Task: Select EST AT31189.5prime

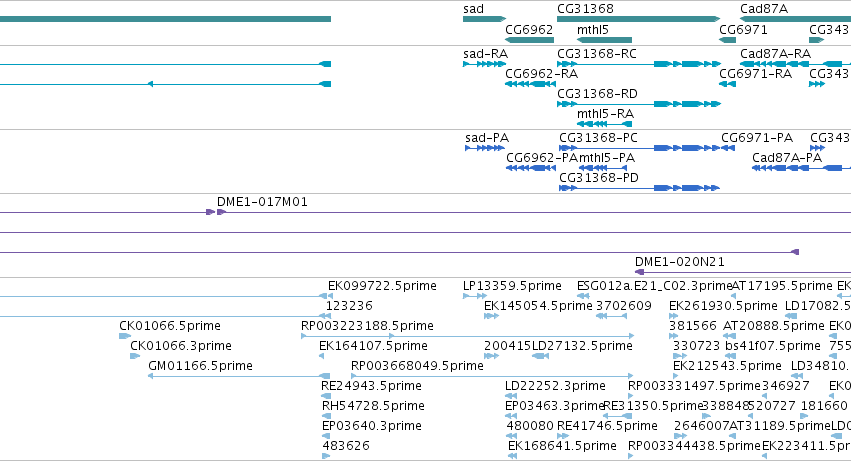Action: (780, 427)
